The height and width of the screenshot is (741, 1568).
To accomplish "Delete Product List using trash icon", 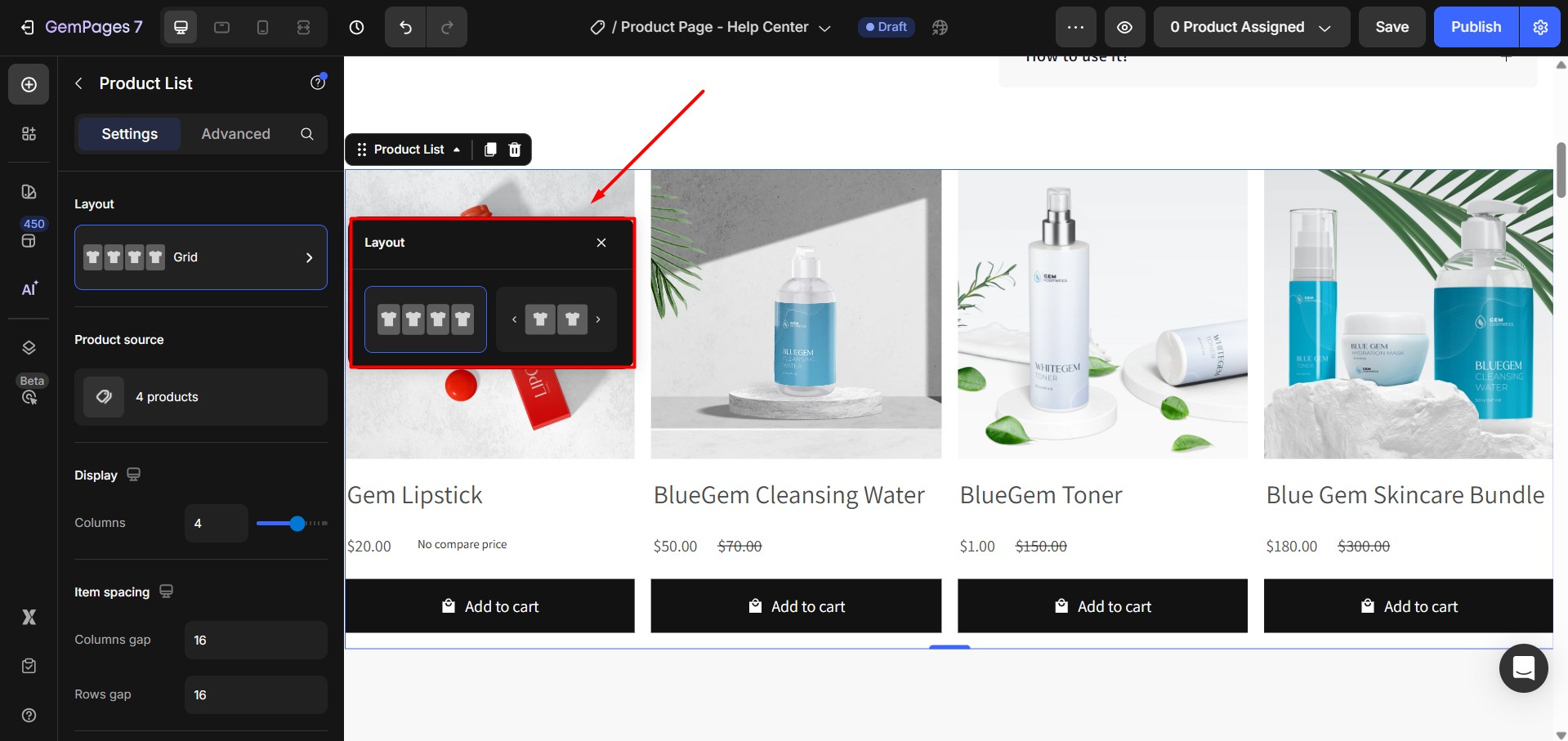I will pyautogui.click(x=514, y=150).
